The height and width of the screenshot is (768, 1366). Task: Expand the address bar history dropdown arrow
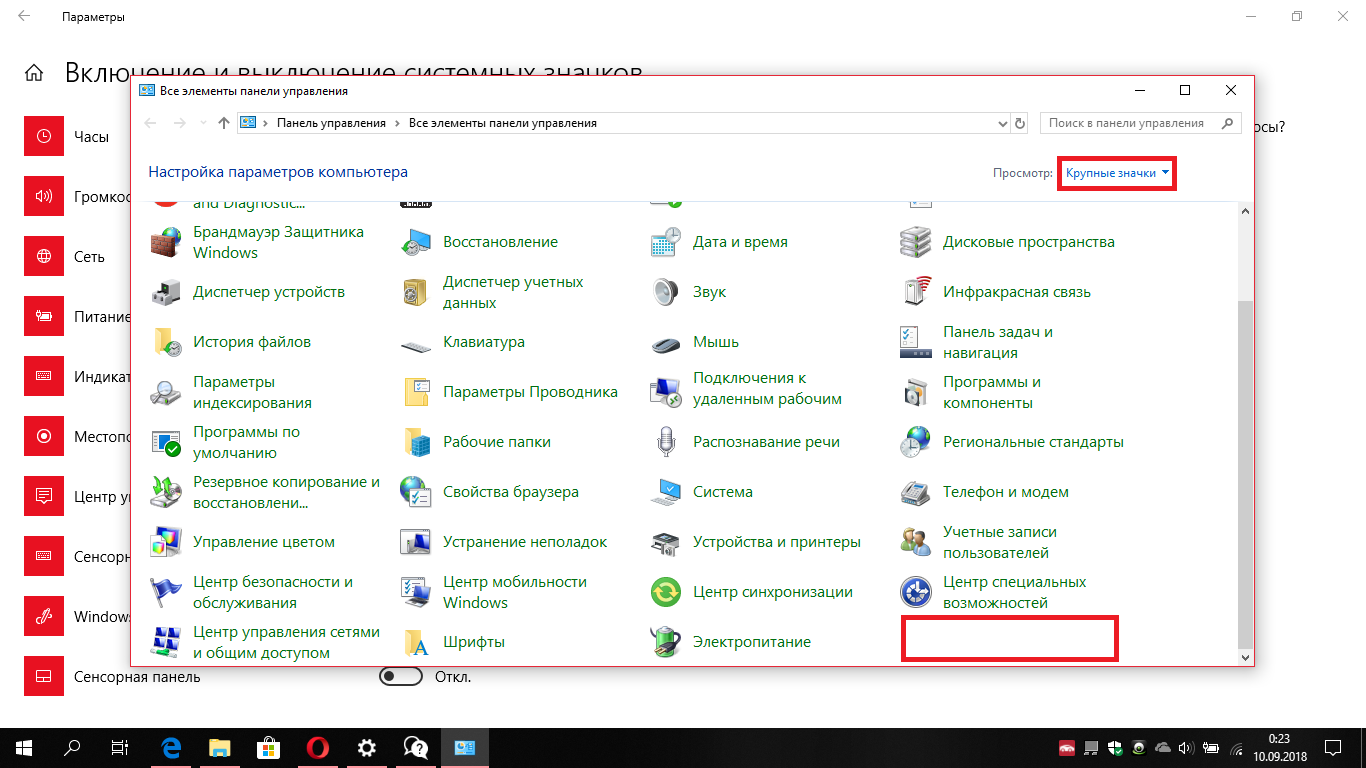[x=1003, y=123]
